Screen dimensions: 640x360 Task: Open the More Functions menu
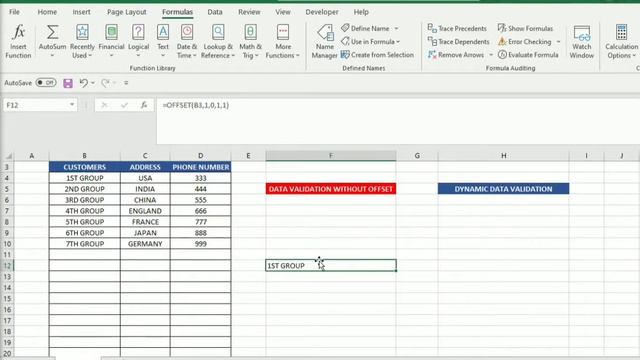coord(283,41)
